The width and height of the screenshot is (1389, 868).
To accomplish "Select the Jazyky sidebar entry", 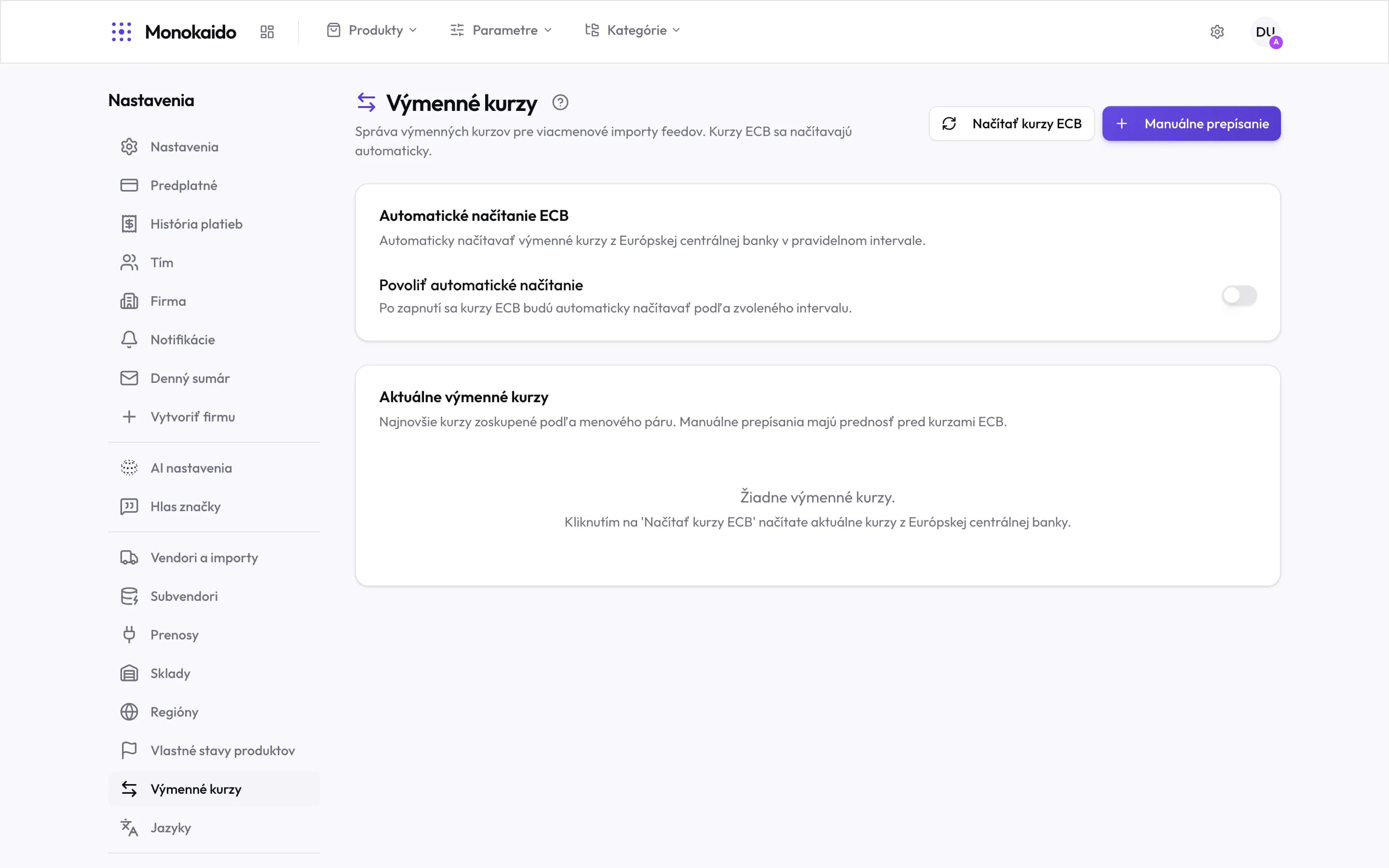I will [x=214, y=828].
